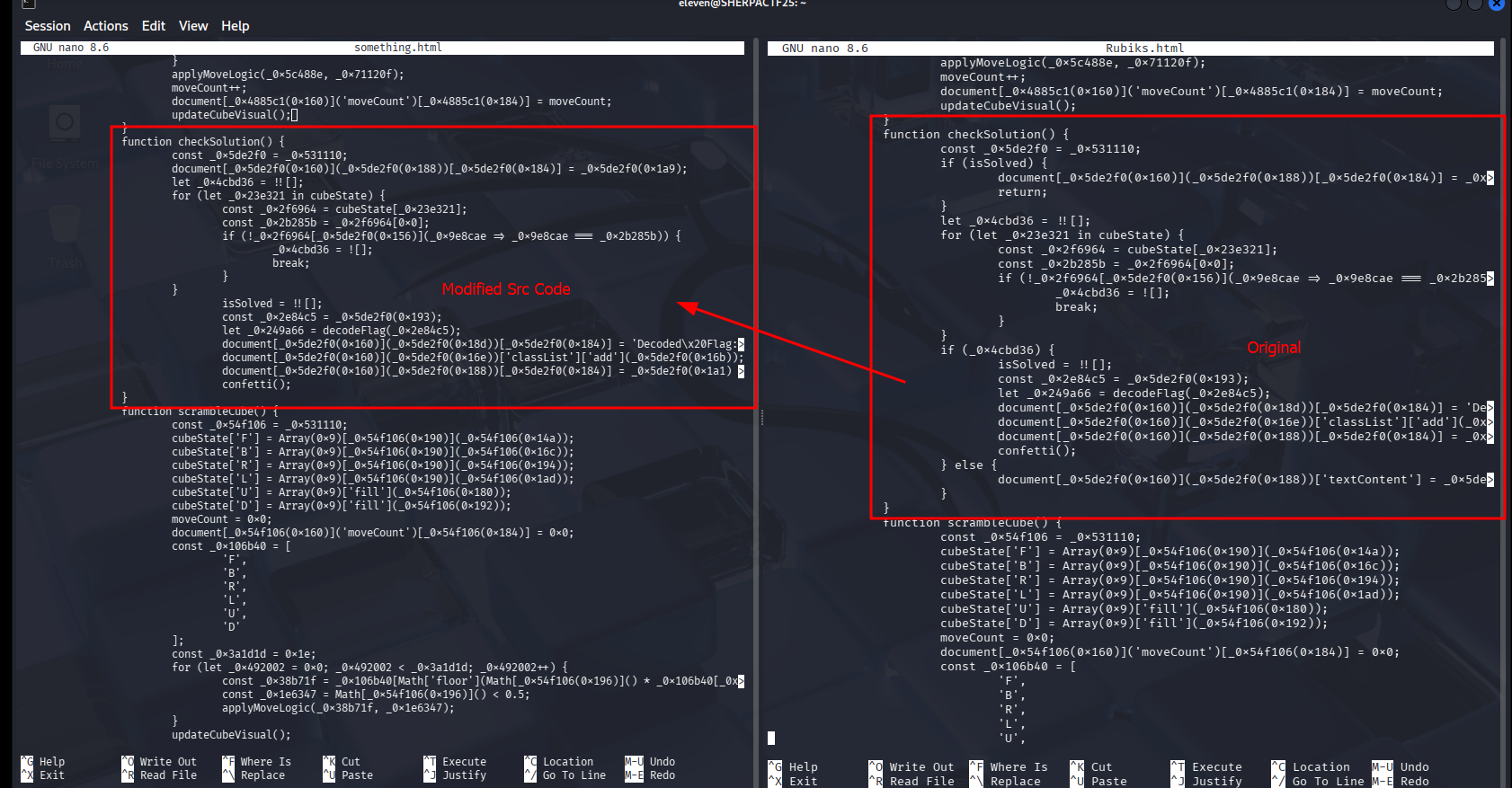The width and height of the screenshot is (1512, 788).
Task: Click ^T Execute in the Rubiks.html pane
Action: (1206, 767)
